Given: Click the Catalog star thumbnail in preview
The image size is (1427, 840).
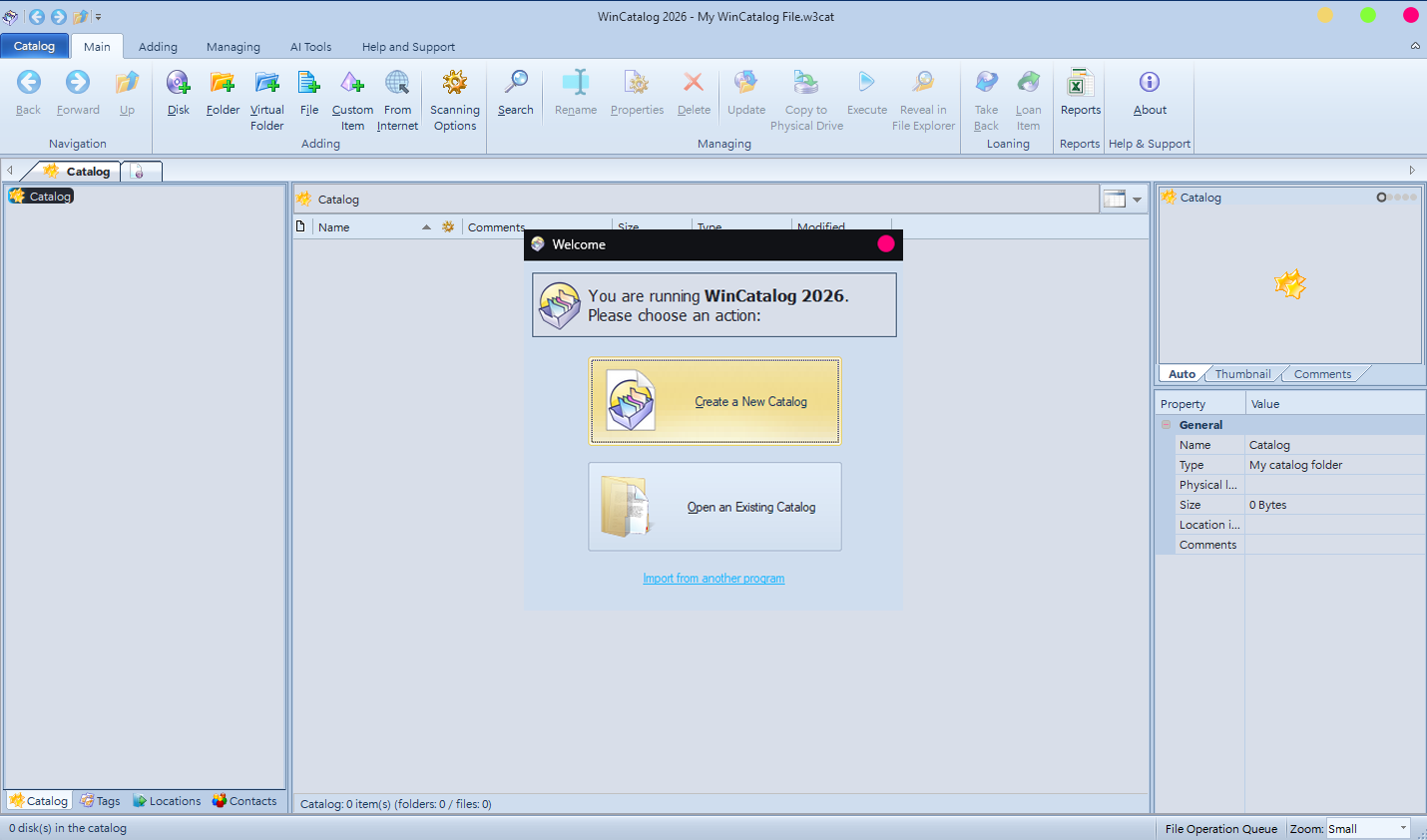Looking at the screenshot, I should click(x=1290, y=285).
